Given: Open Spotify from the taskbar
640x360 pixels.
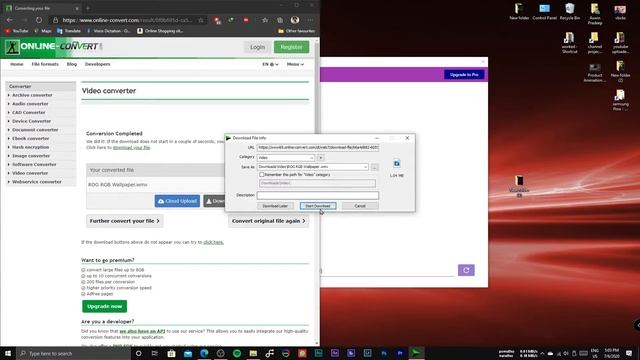Looking at the screenshot, I should click(x=237, y=353).
